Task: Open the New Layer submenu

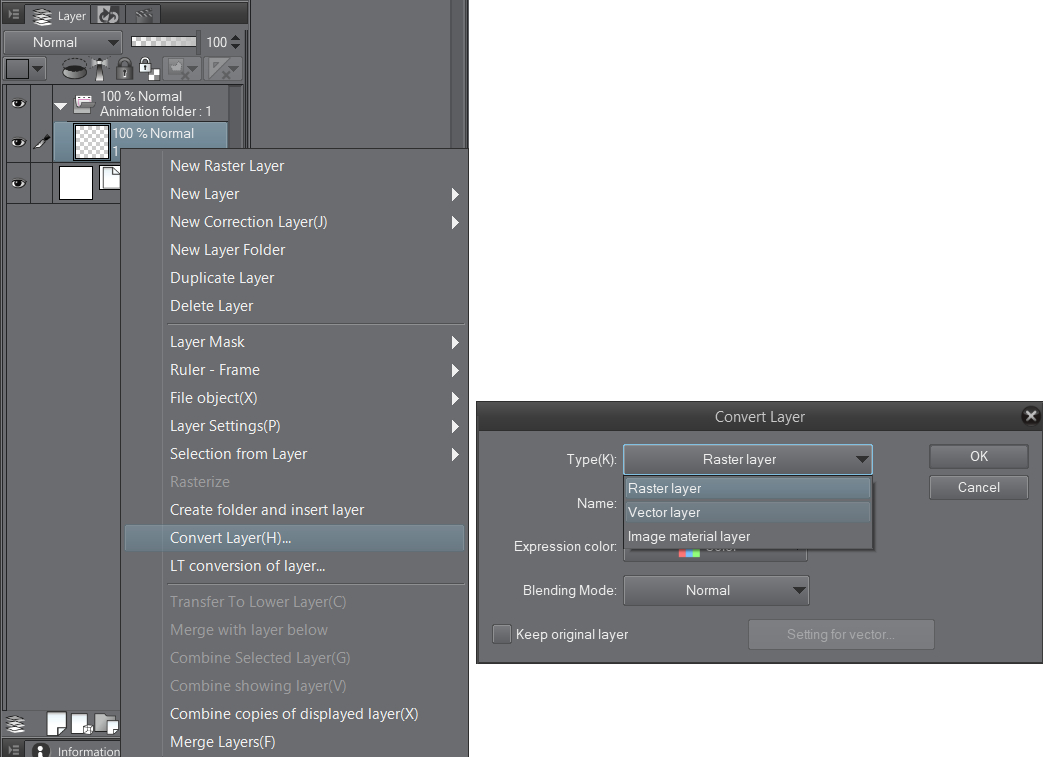Action: pos(294,194)
